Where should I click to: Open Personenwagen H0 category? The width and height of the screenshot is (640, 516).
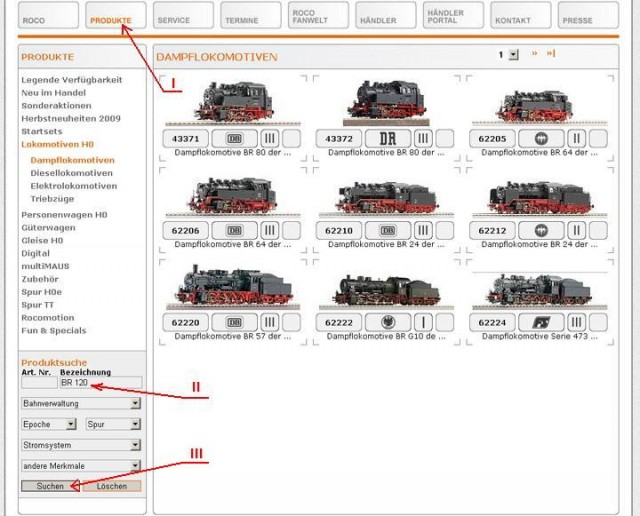tap(64, 215)
